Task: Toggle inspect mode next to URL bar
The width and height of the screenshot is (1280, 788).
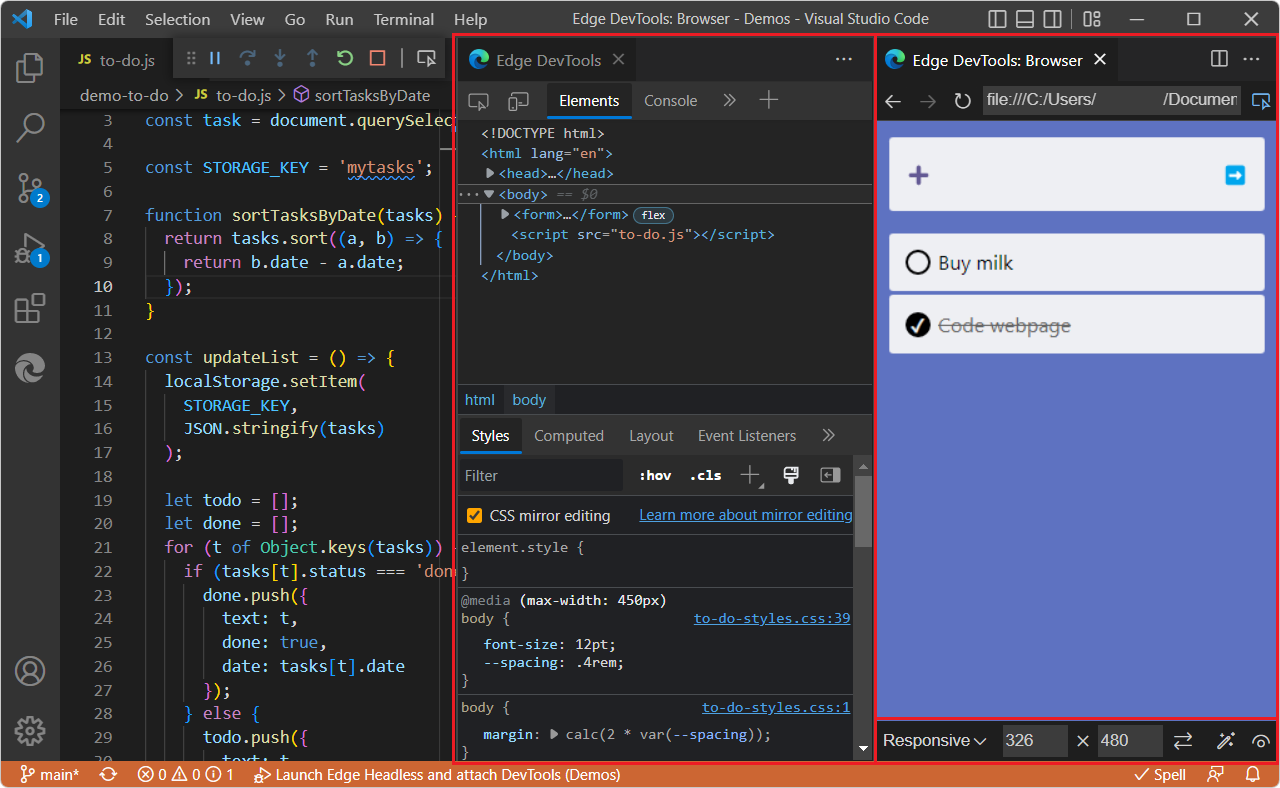Action: 1261,101
